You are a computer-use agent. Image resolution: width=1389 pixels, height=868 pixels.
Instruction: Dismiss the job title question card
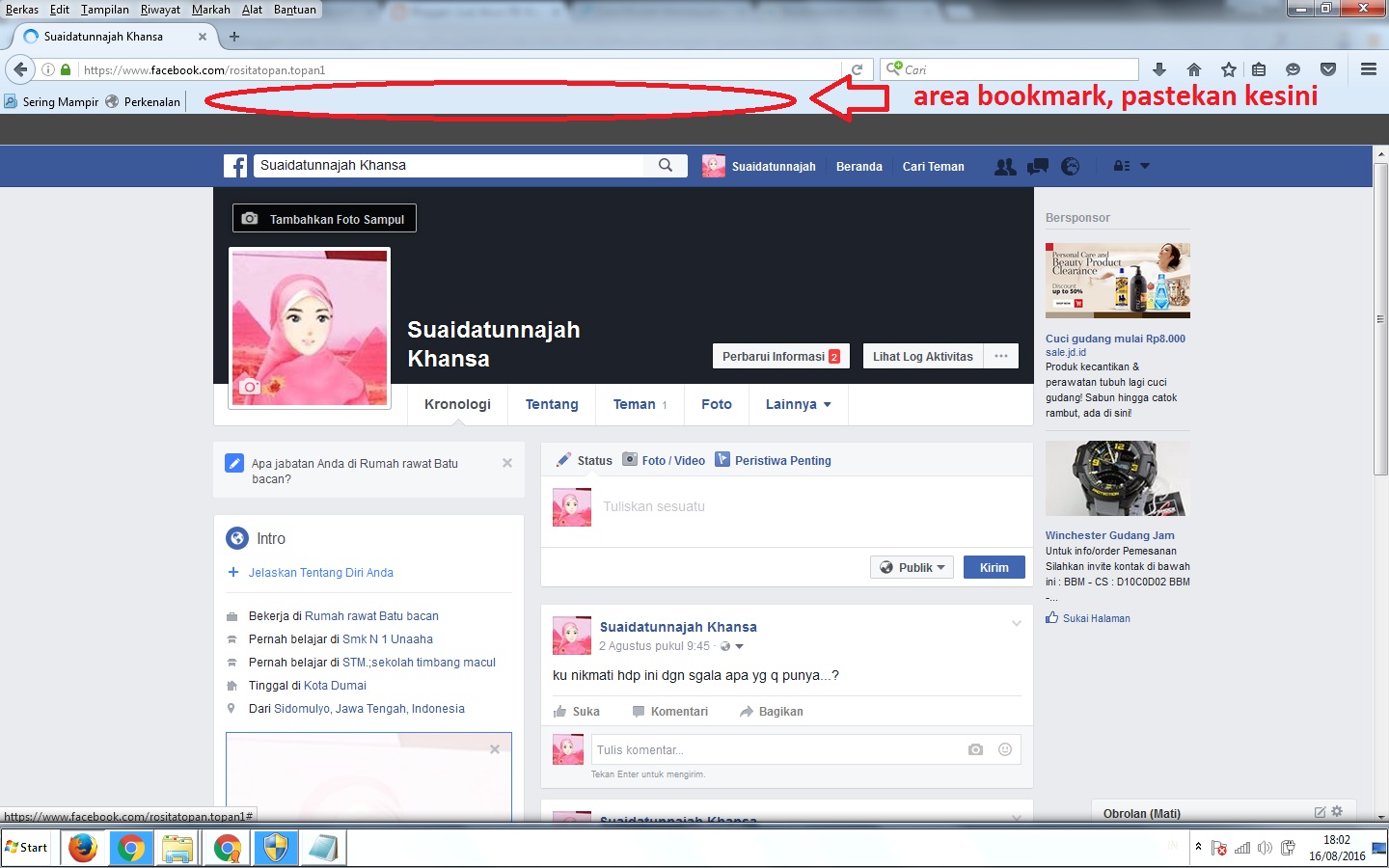pyautogui.click(x=507, y=463)
